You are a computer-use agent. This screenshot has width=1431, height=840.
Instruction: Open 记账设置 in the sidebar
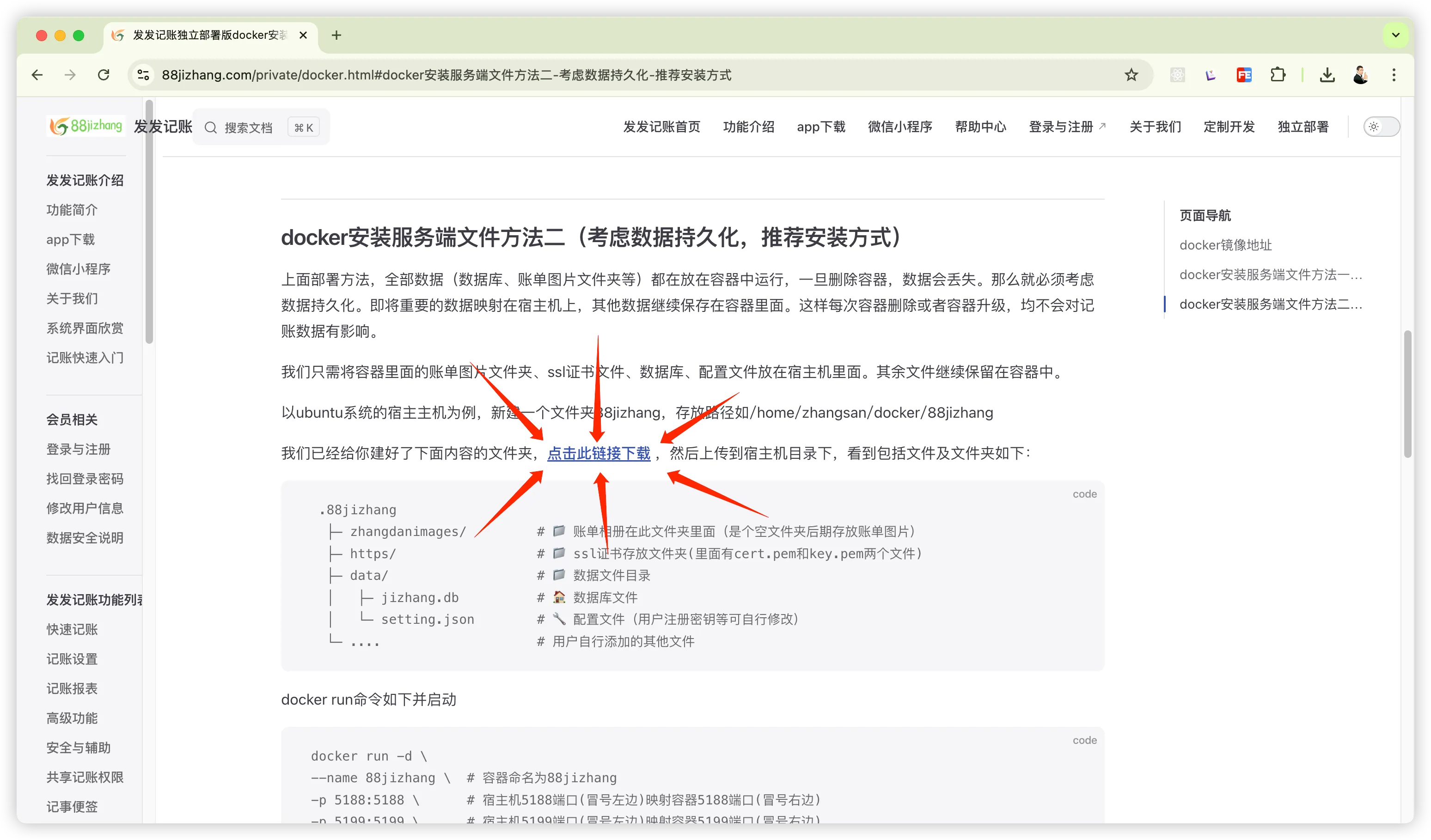tap(72, 659)
